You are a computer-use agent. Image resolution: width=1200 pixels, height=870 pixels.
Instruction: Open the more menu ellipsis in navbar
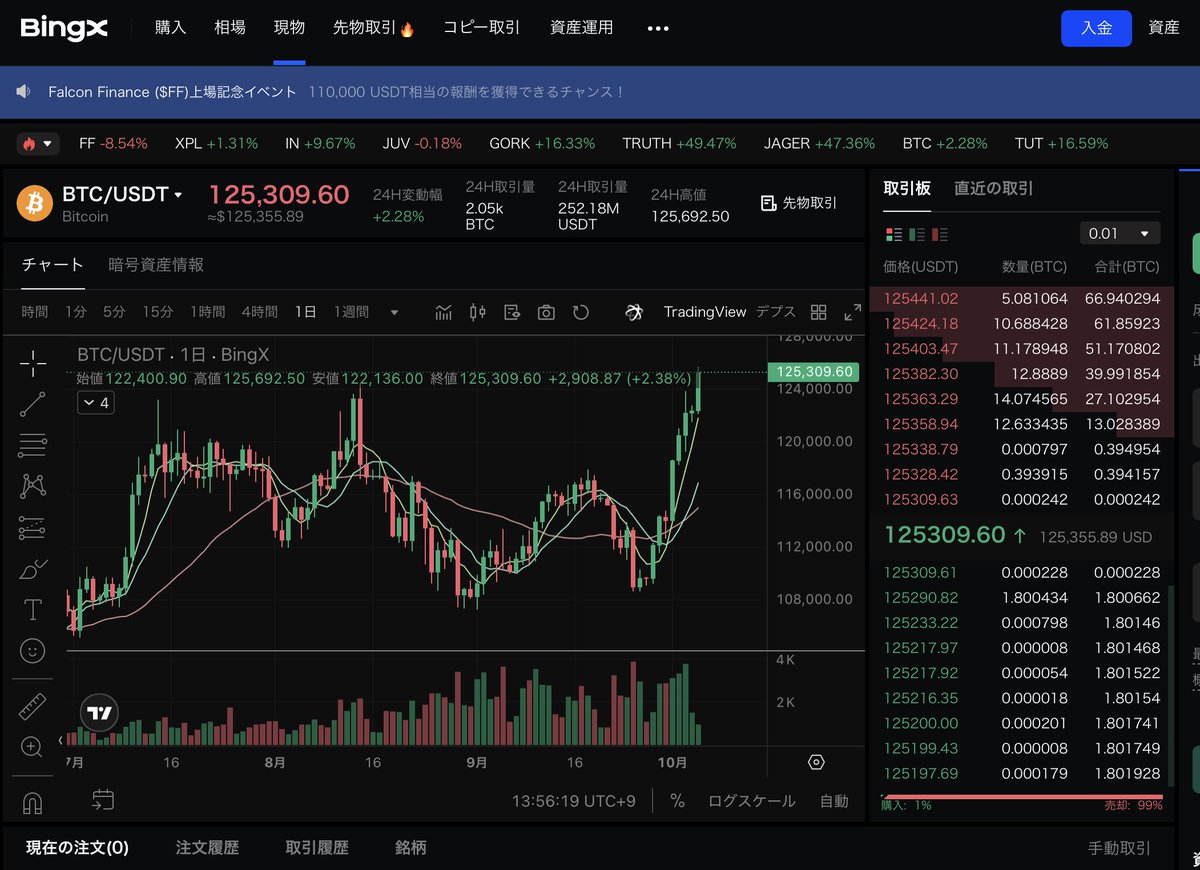pos(658,28)
